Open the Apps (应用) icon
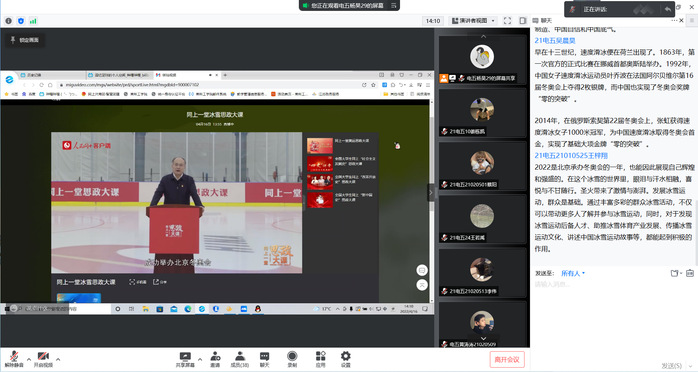 [321, 359]
